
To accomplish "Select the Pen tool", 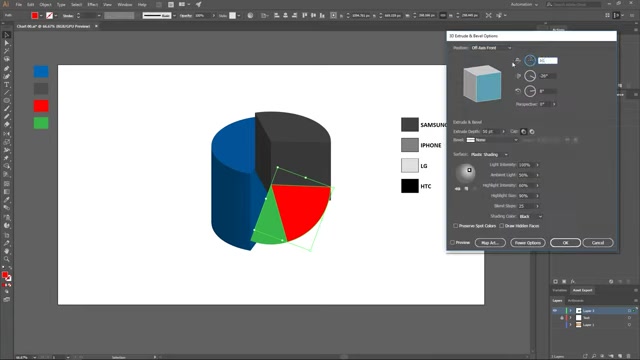I will (x=7, y=68).
